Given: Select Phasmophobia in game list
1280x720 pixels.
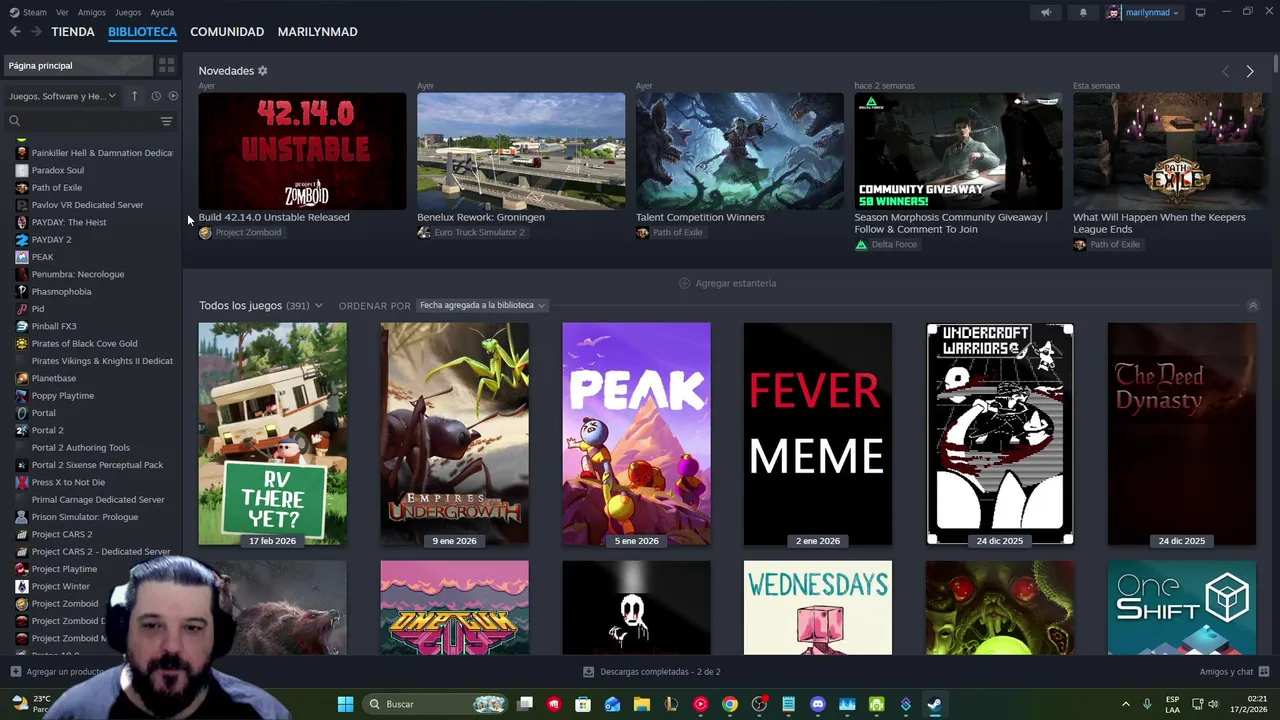Looking at the screenshot, I should tap(61, 291).
